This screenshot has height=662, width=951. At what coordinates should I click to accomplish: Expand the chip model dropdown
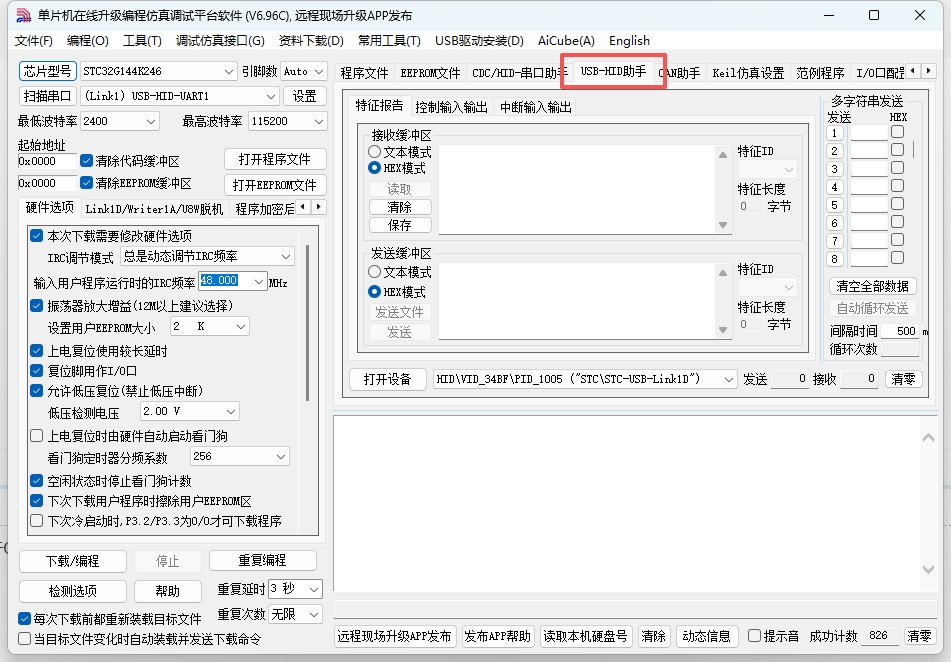(229, 72)
